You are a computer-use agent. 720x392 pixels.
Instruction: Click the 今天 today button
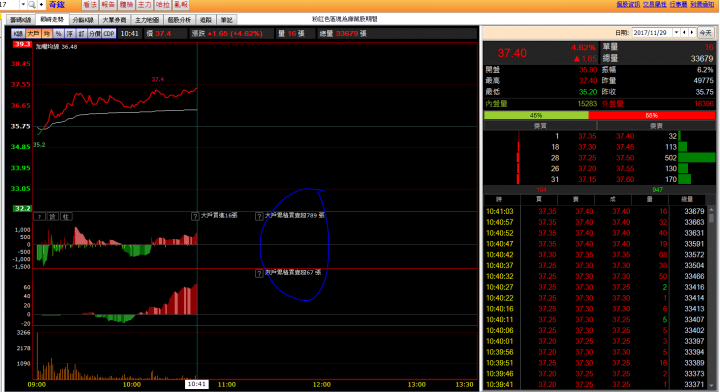point(705,33)
